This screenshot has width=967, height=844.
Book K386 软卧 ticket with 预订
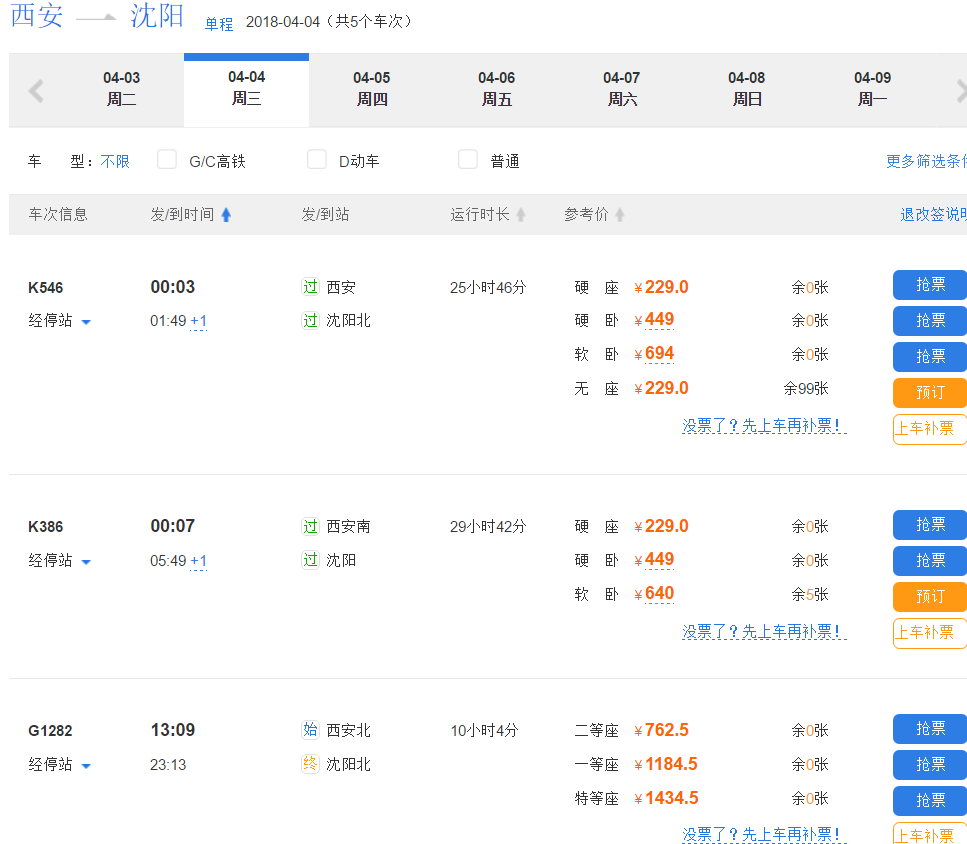point(930,597)
